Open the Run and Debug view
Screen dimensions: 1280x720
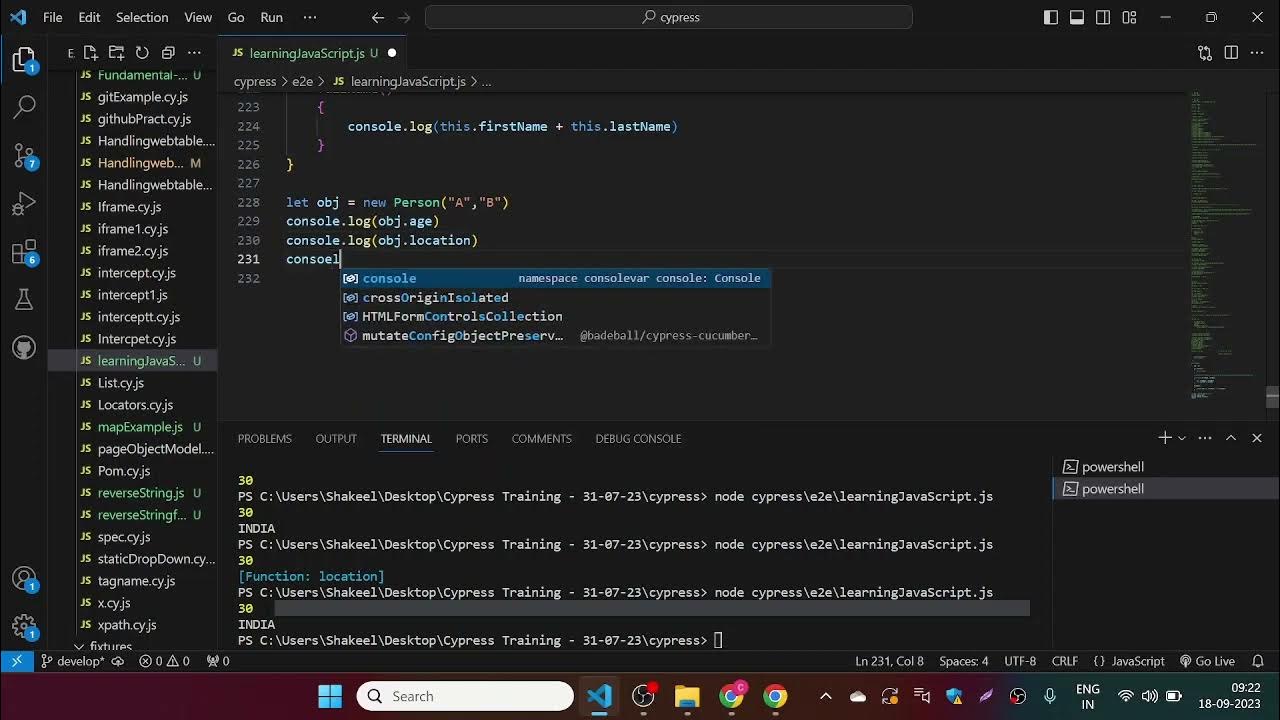(24, 204)
